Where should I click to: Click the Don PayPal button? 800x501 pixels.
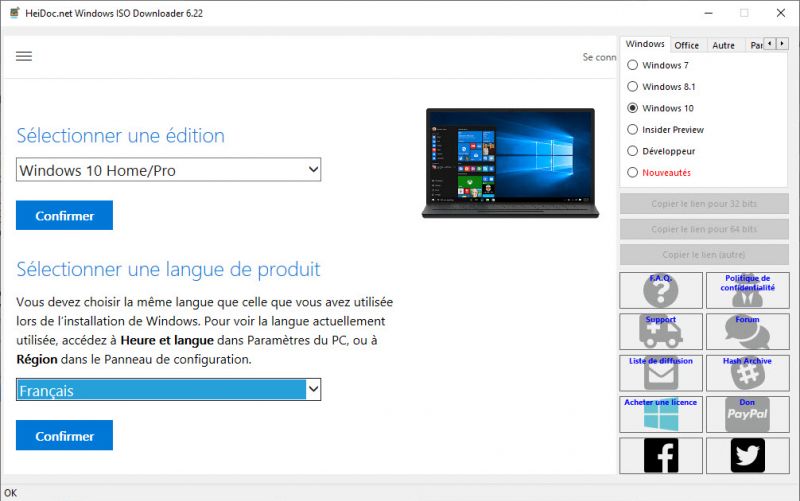pyautogui.click(x=747, y=414)
